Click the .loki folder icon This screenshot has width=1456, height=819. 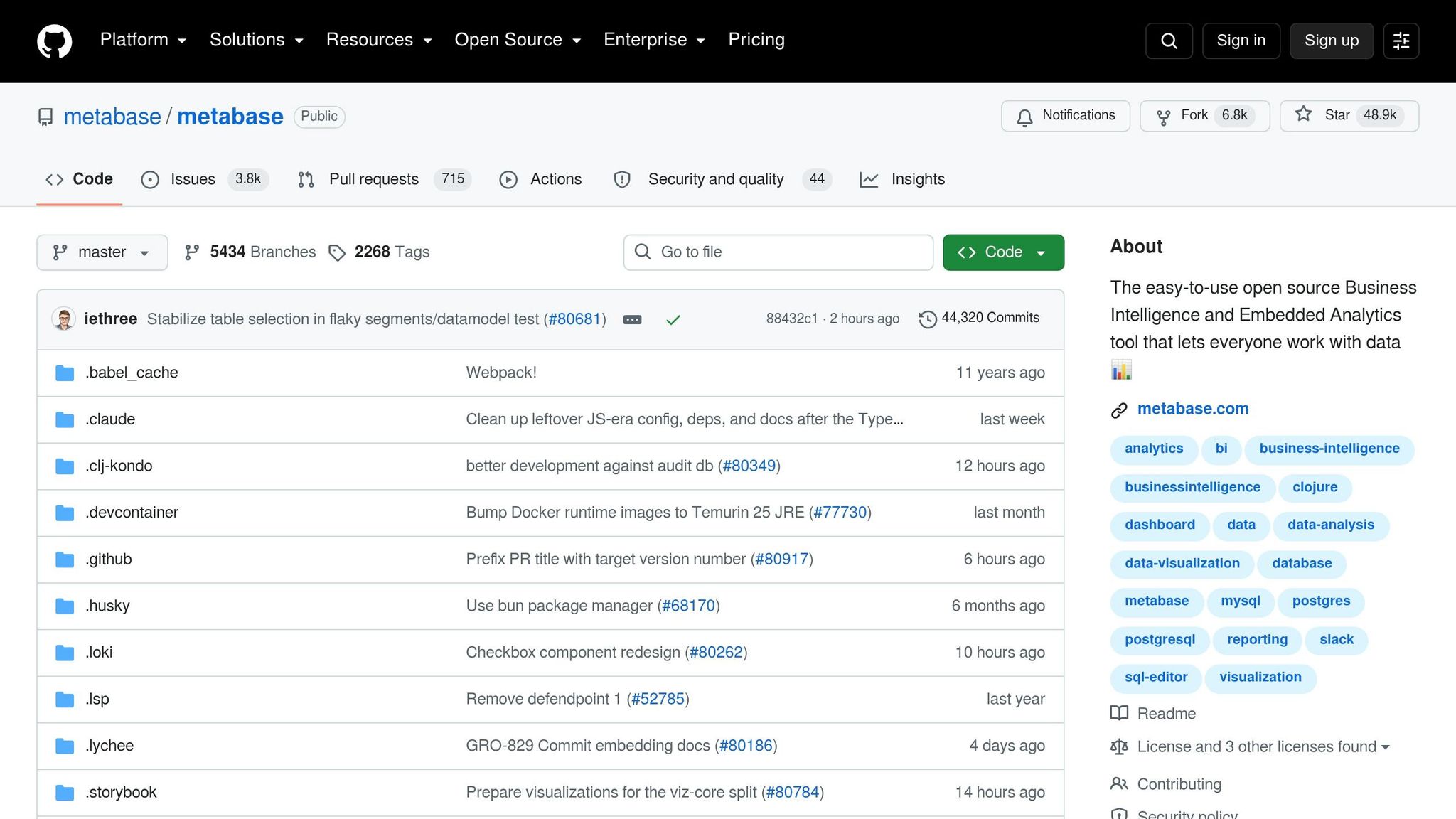65,653
